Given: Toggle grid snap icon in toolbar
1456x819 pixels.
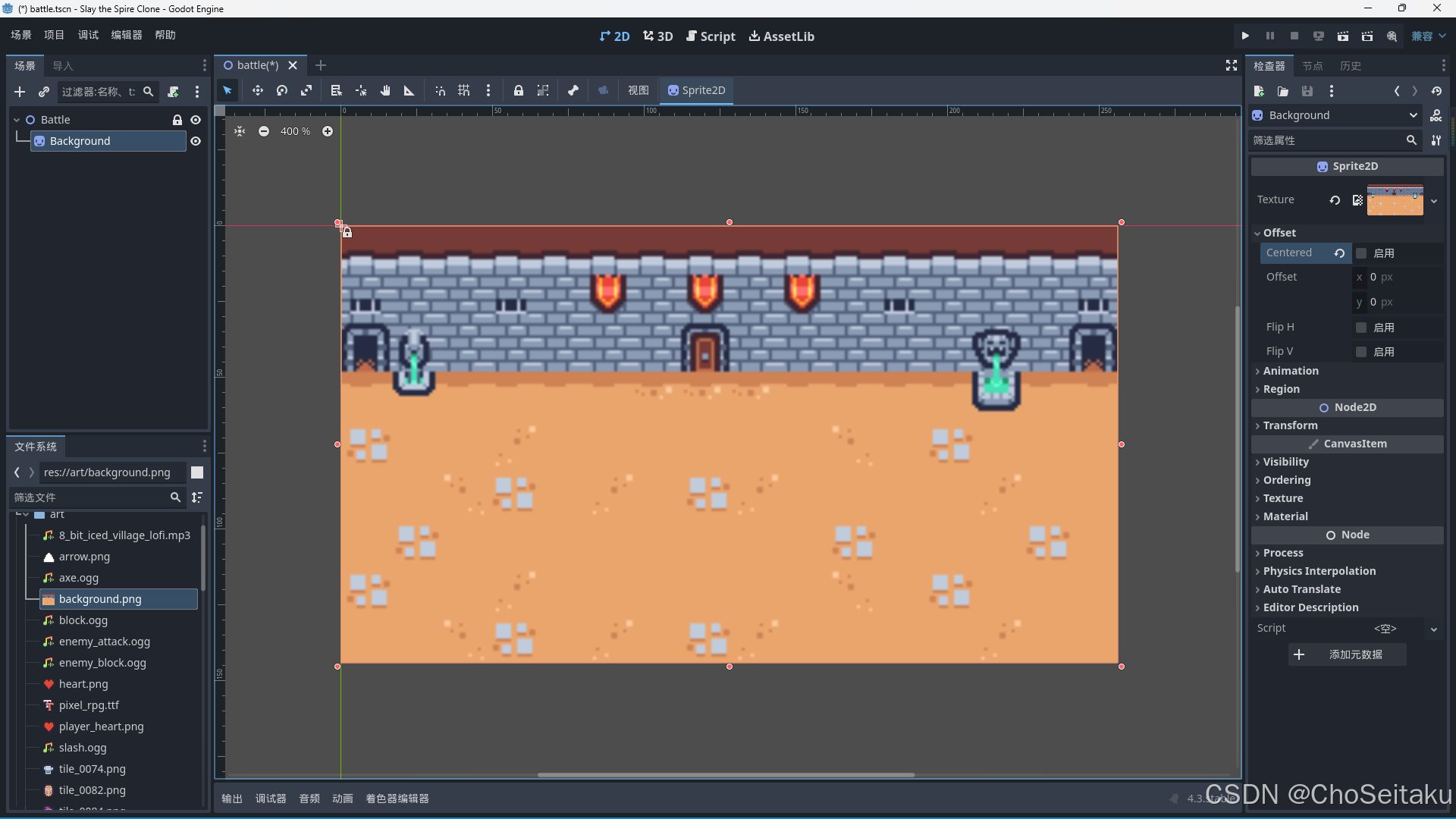Looking at the screenshot, I should pos(464,90).
